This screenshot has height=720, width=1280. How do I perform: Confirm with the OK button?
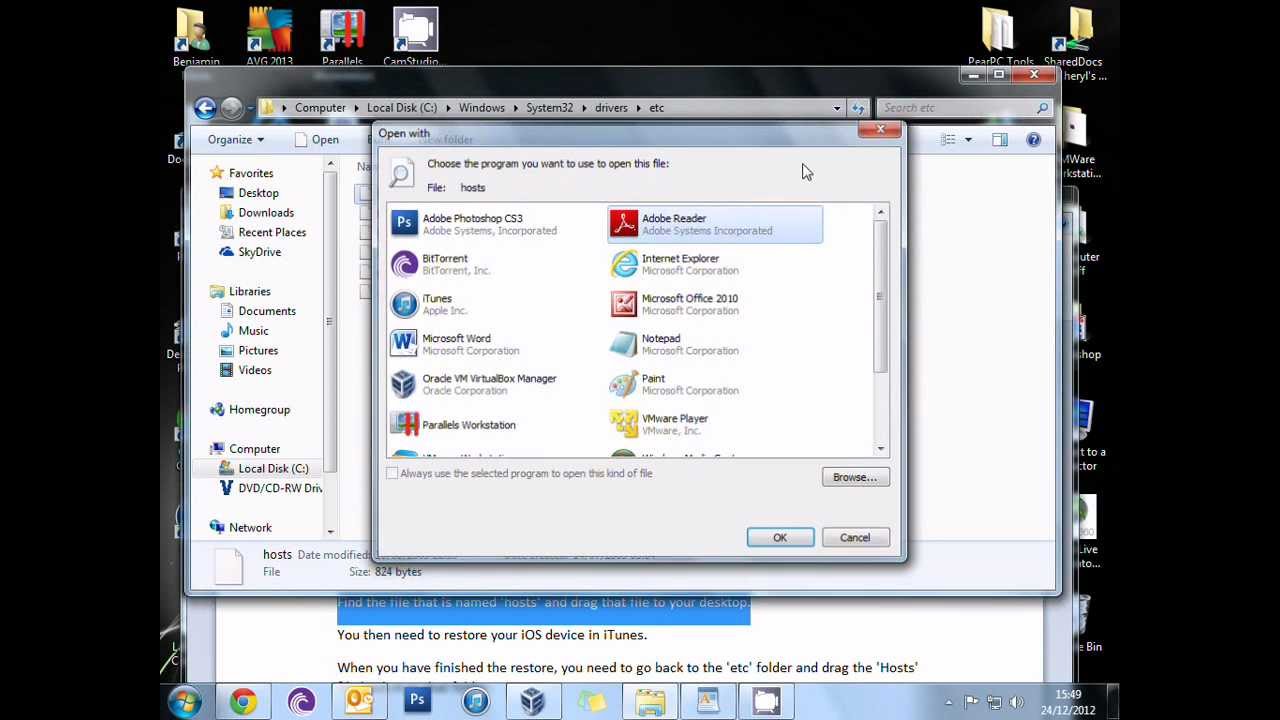coord(780,538)
